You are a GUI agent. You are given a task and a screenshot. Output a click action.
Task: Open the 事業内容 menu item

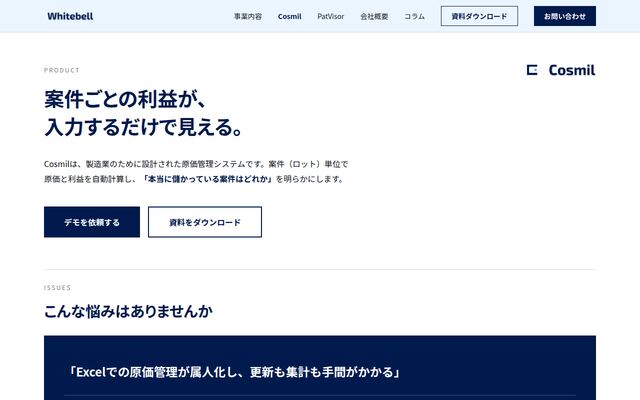pos(248,16)
